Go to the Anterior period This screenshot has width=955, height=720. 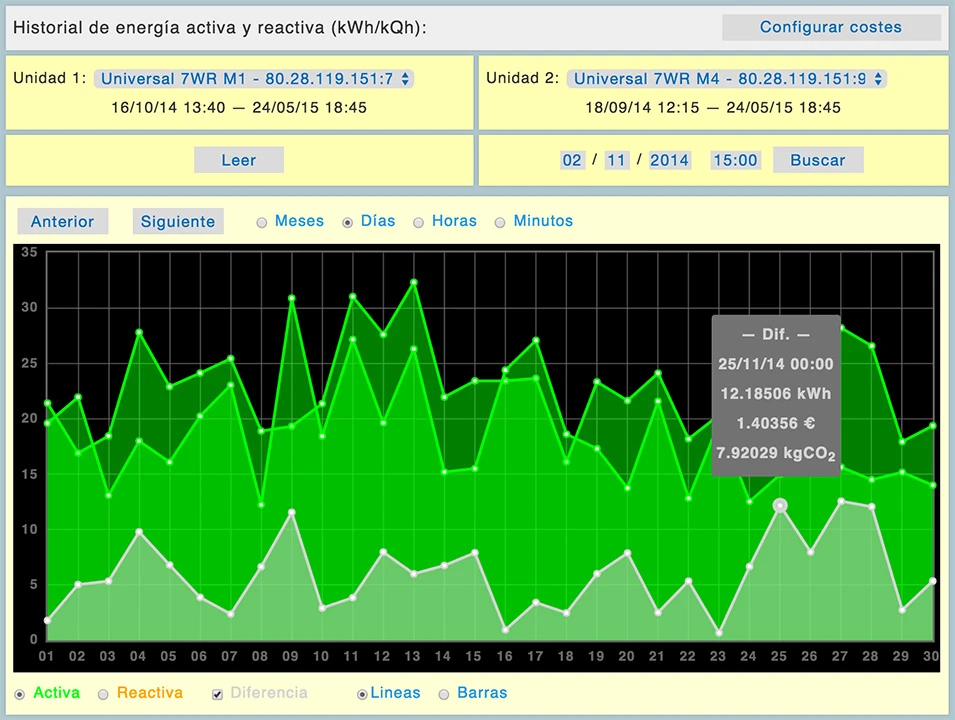[62, 222]
